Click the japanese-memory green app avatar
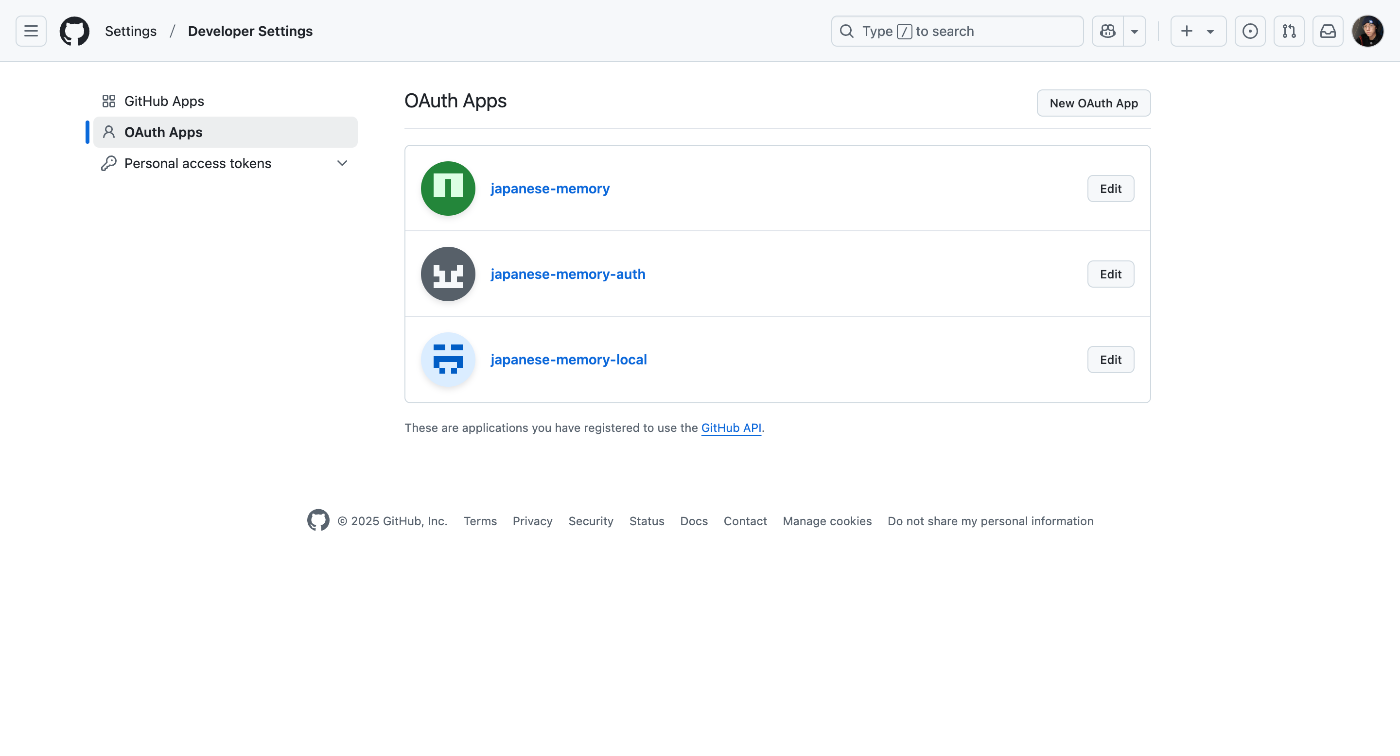 click(448, 188)
